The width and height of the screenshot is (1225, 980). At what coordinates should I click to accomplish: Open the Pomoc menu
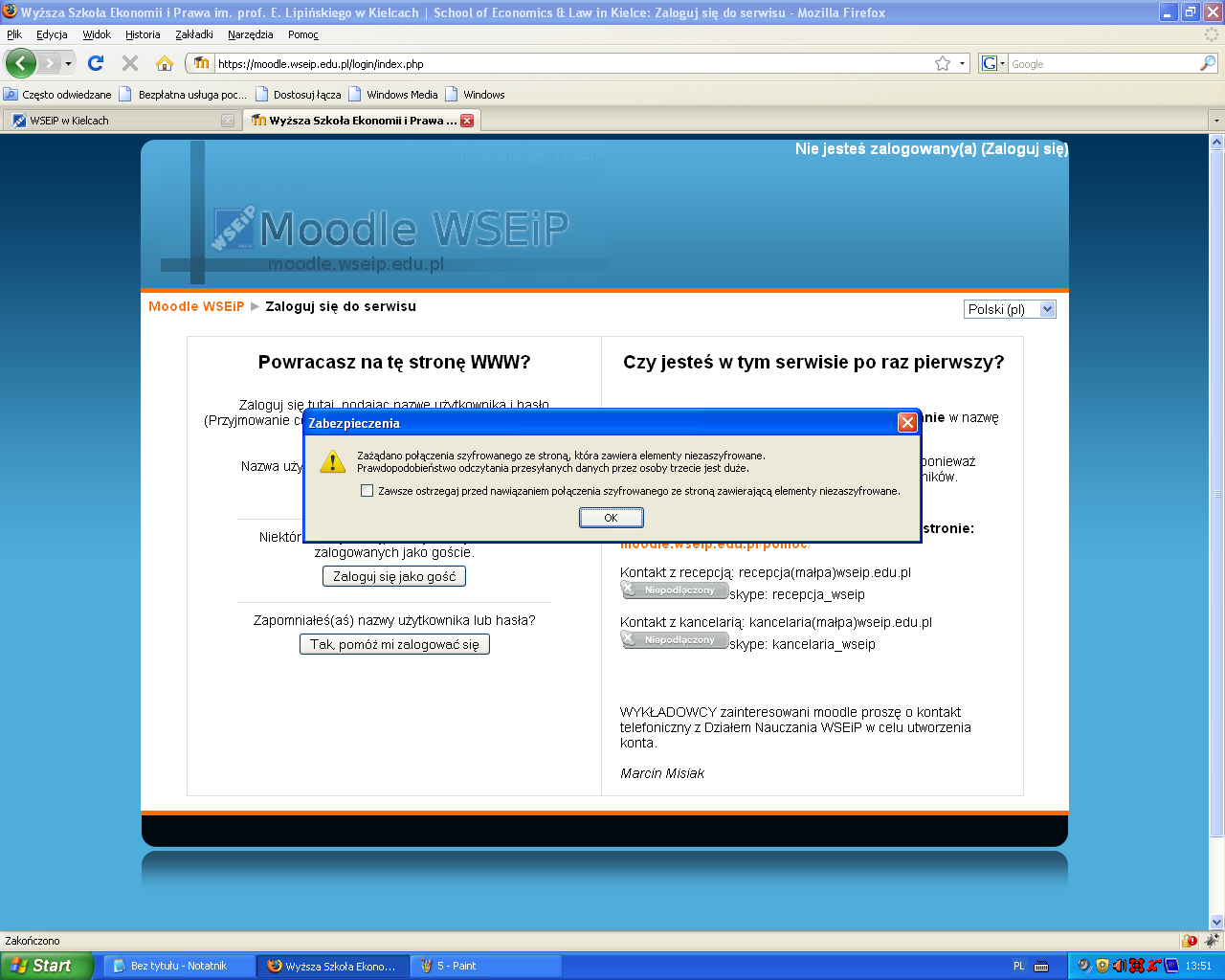pyautogui.click(x=303, y=34)
